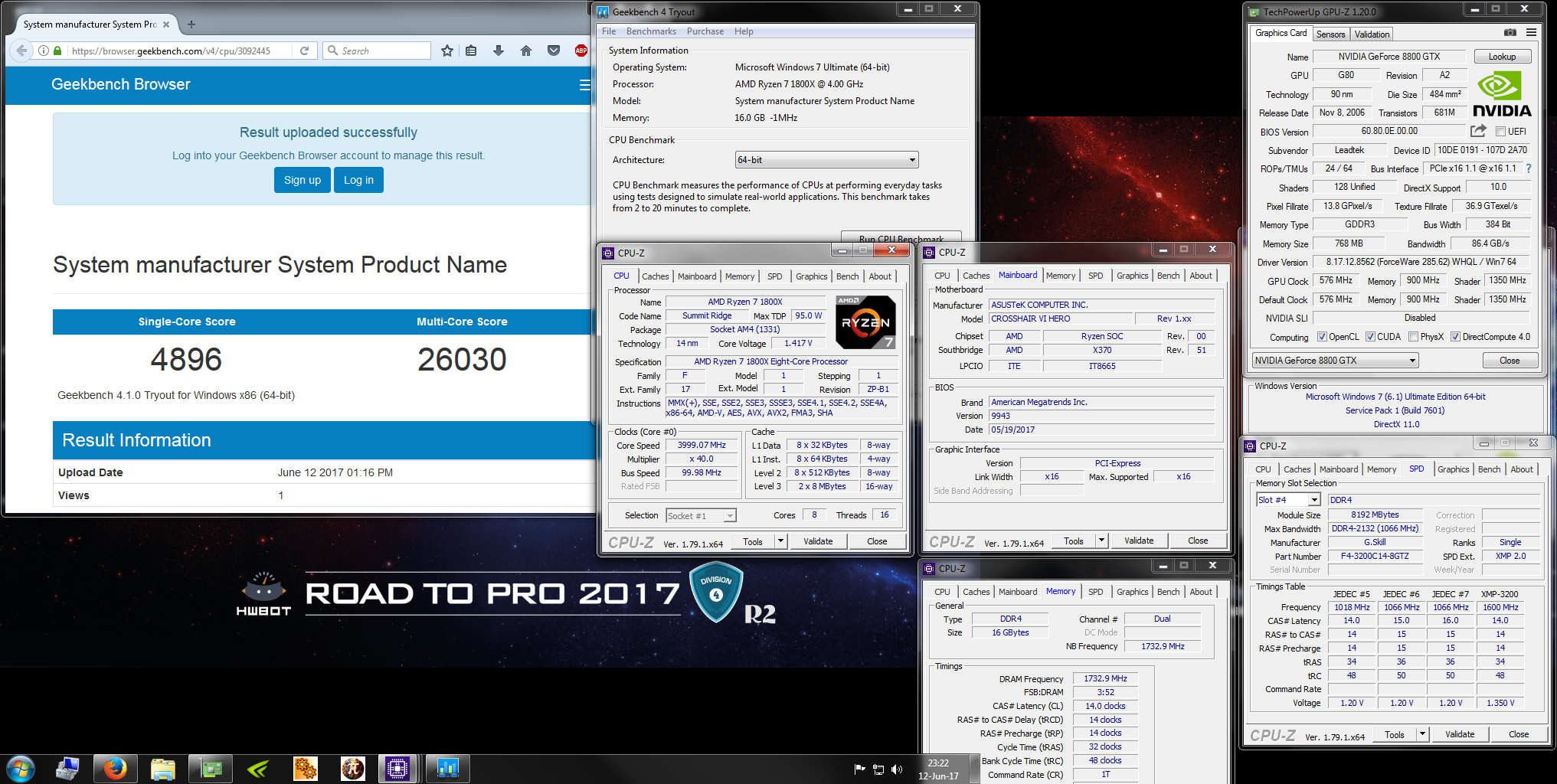Click the taskbar clock showing 23:22
The width and height of the screenshot is (1557, 784).
click(938, 769)
